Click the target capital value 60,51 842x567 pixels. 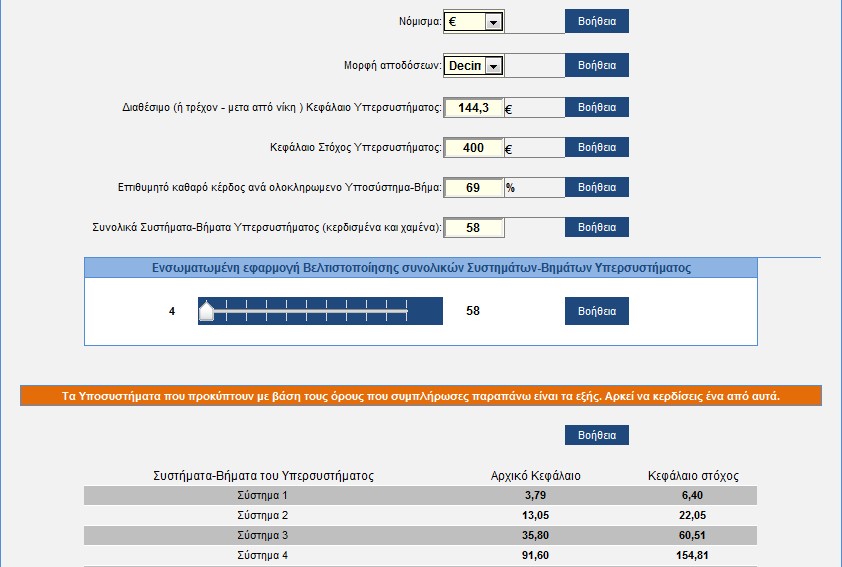[692, 535]
